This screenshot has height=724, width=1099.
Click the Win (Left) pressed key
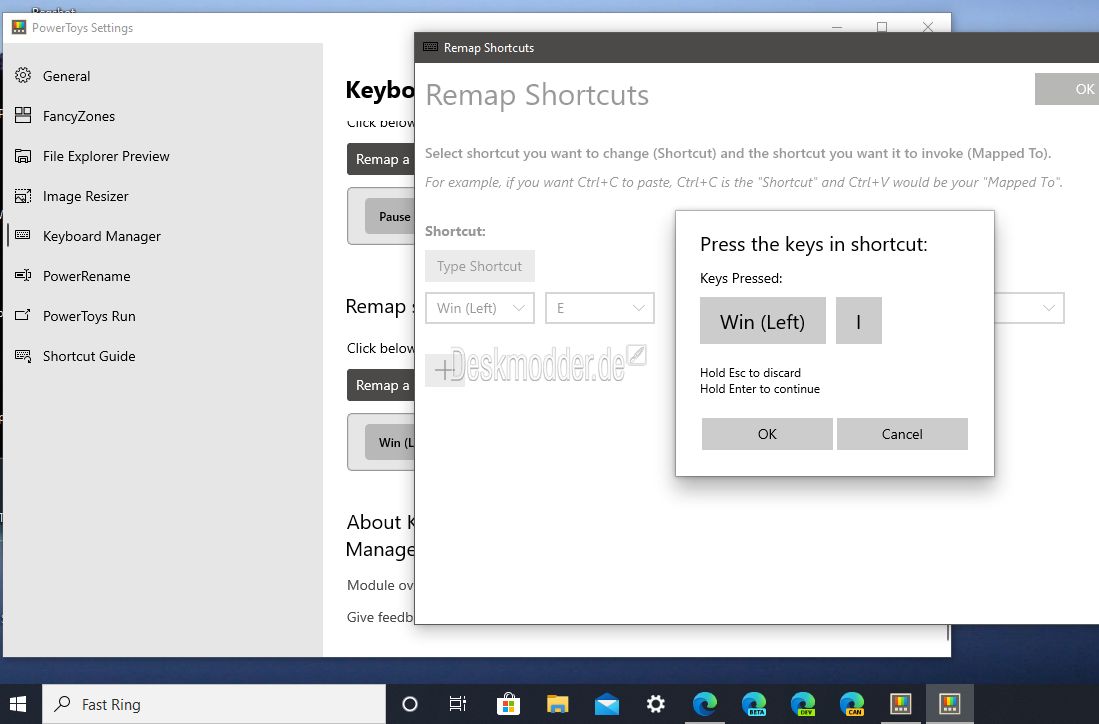763,321
